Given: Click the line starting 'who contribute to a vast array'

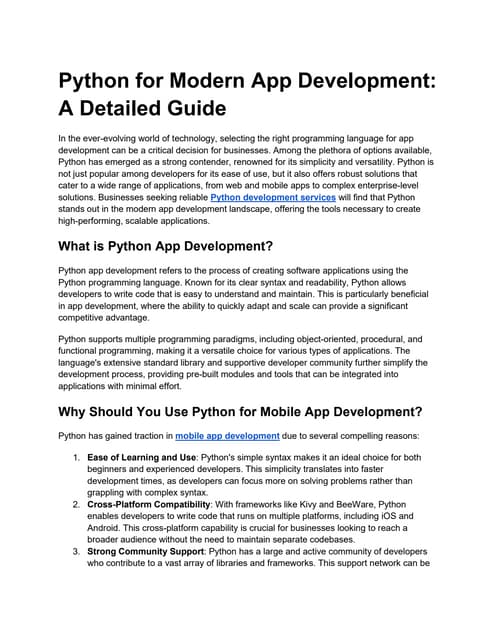Looking at the screenshot, I should [258, 563].
